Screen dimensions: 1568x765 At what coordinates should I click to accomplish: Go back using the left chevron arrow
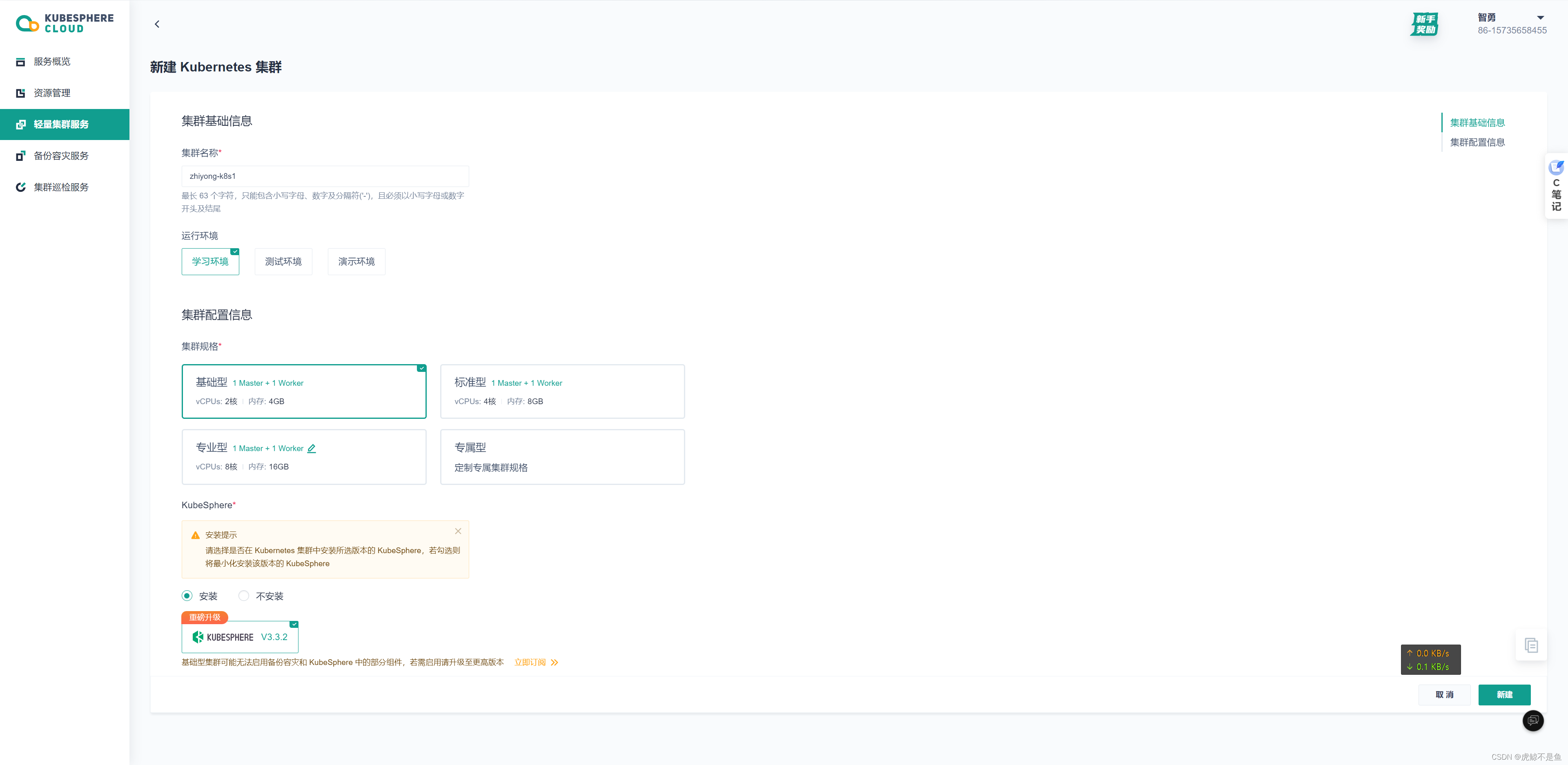click(157, 24)
